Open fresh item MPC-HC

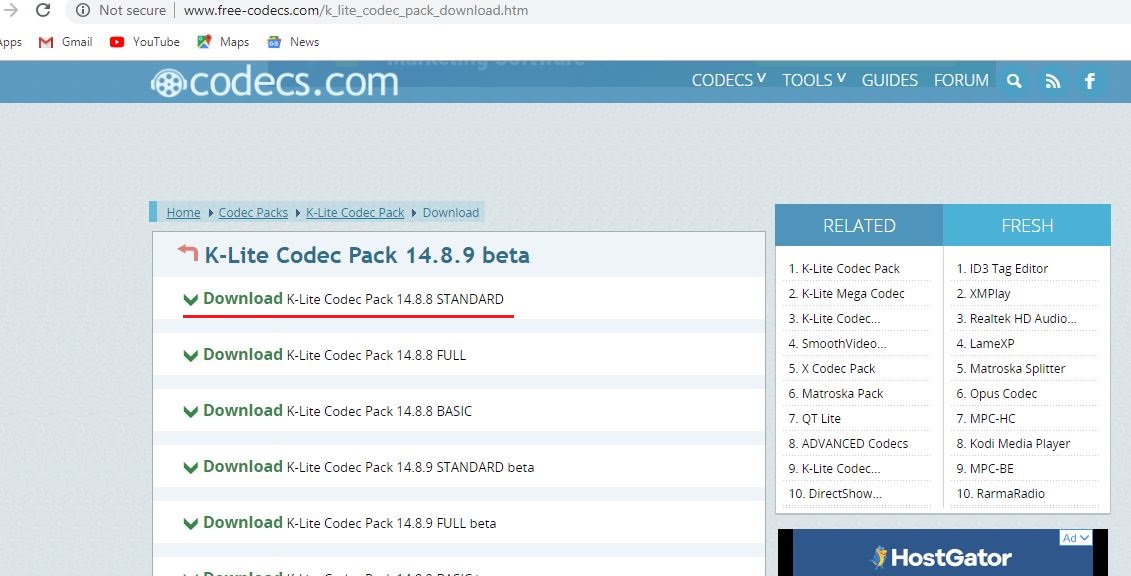986,419
